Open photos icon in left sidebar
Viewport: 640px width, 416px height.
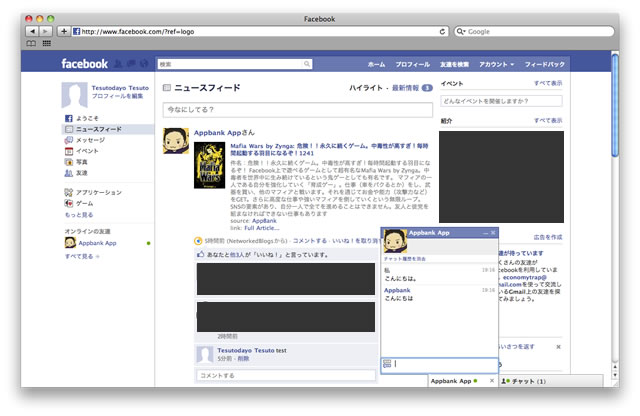pos(69,162)
